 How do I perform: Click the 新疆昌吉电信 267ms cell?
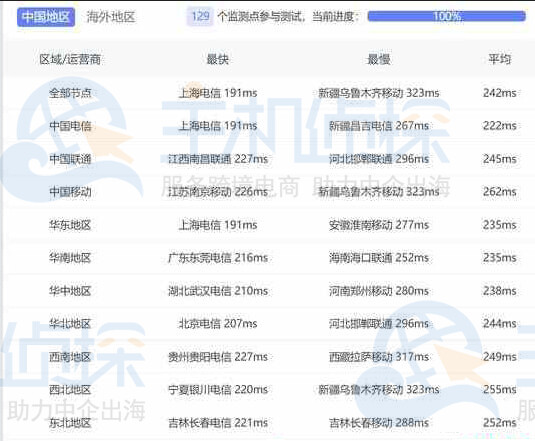coord(379,126)
